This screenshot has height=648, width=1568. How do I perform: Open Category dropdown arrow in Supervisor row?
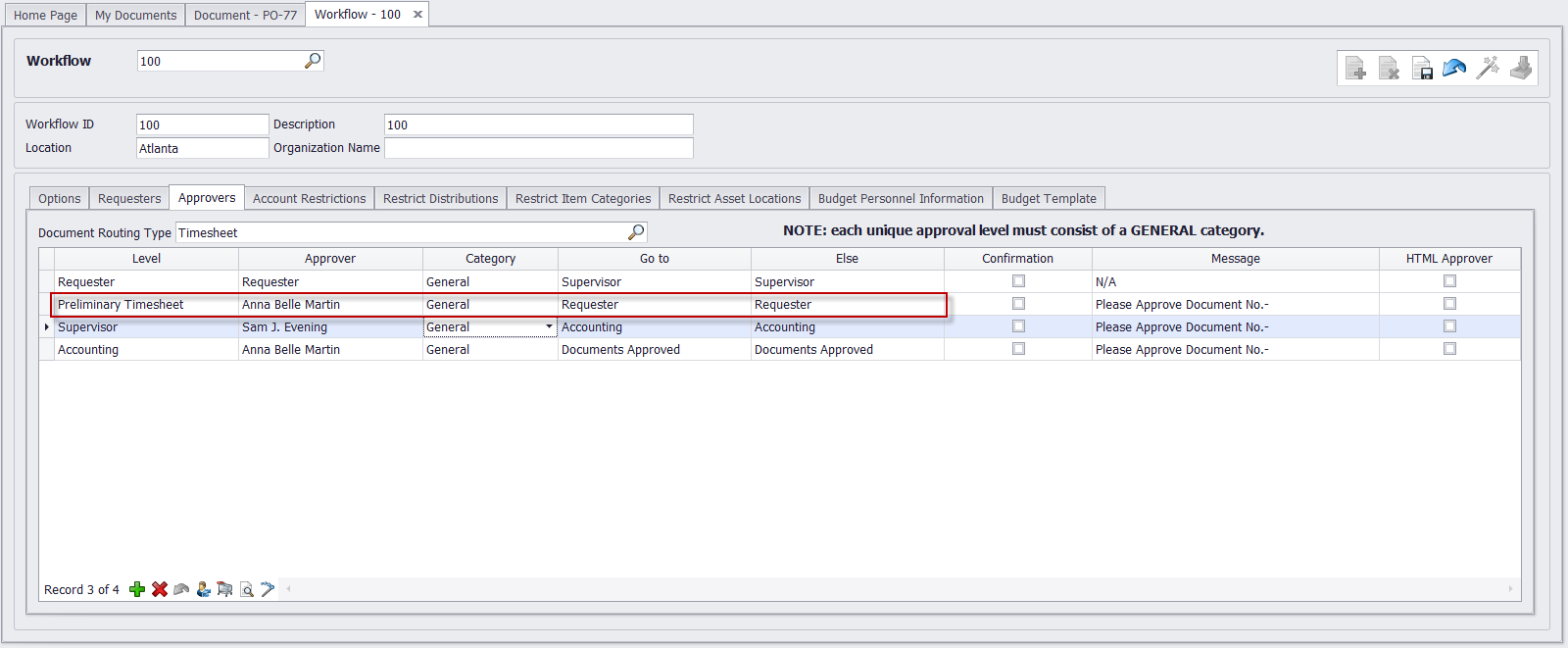pos(549,327)
